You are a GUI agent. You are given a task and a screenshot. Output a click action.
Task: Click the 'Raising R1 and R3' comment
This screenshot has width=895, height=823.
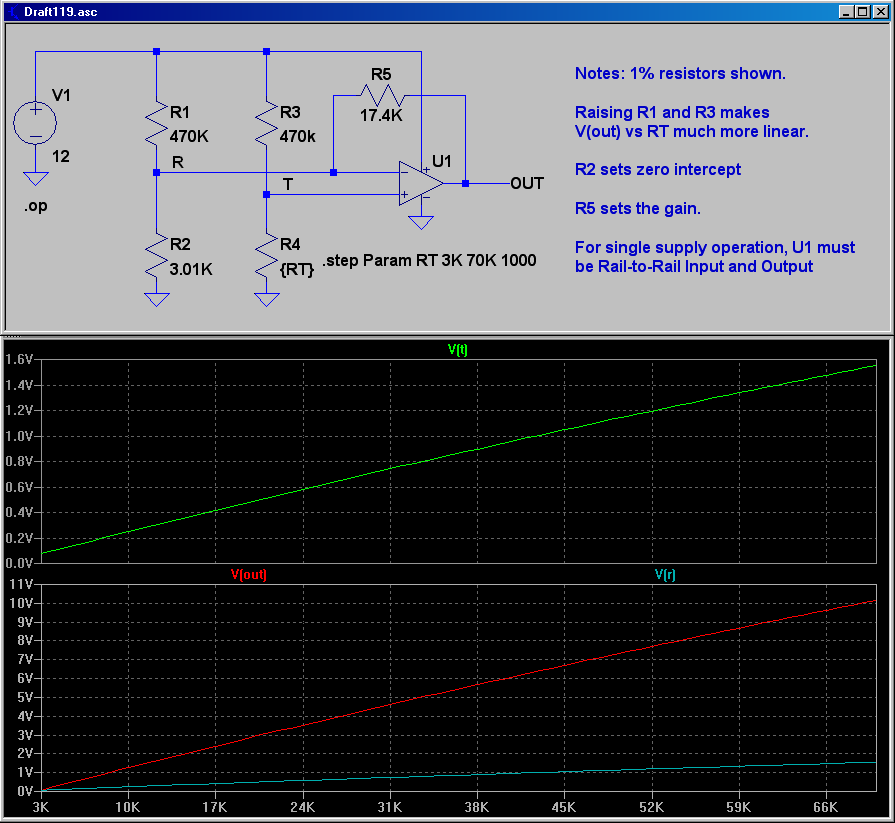click(692, 122)
